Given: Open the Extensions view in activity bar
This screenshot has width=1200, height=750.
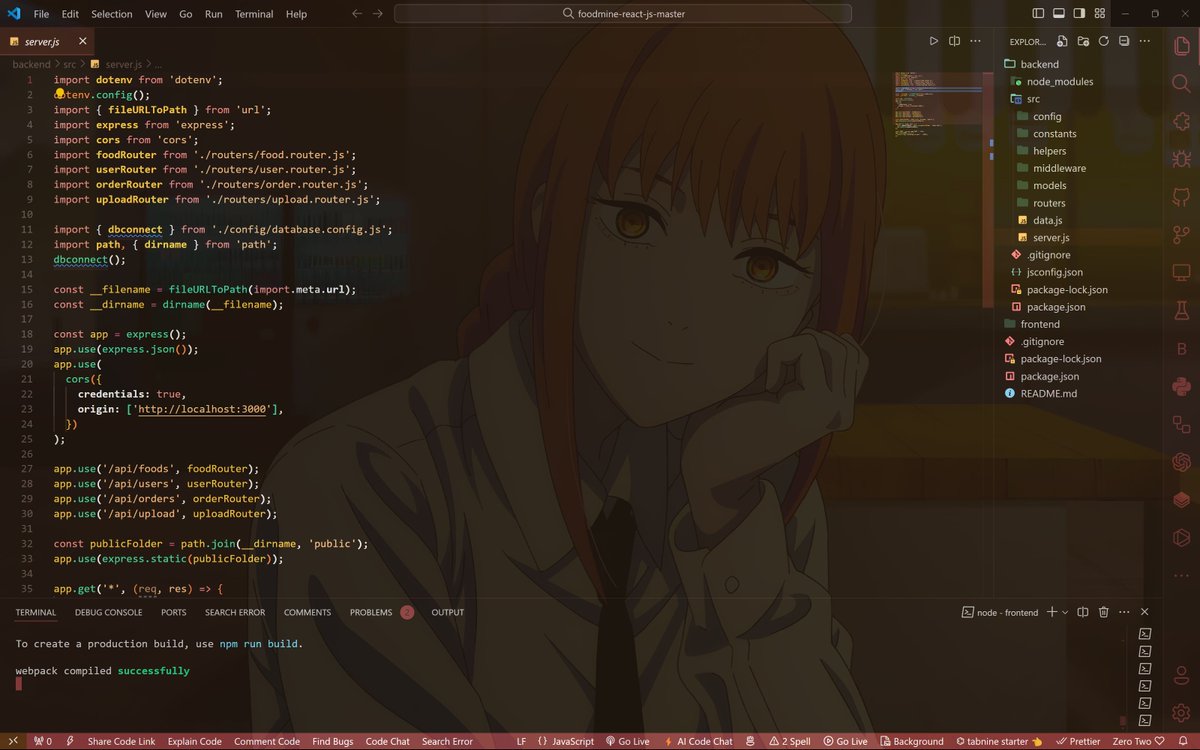Looking at the screenshot, I should (x=1181, y=120).
